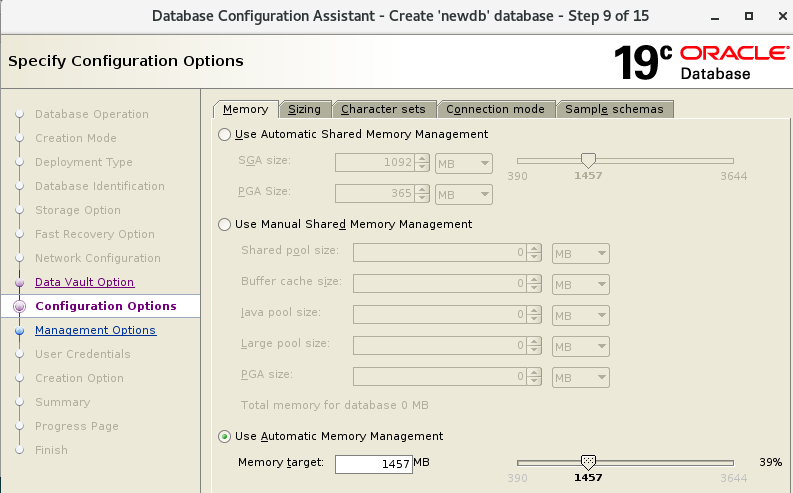Click the manual PGA size input field
The image size is (793, 493).
coord(439,377)
